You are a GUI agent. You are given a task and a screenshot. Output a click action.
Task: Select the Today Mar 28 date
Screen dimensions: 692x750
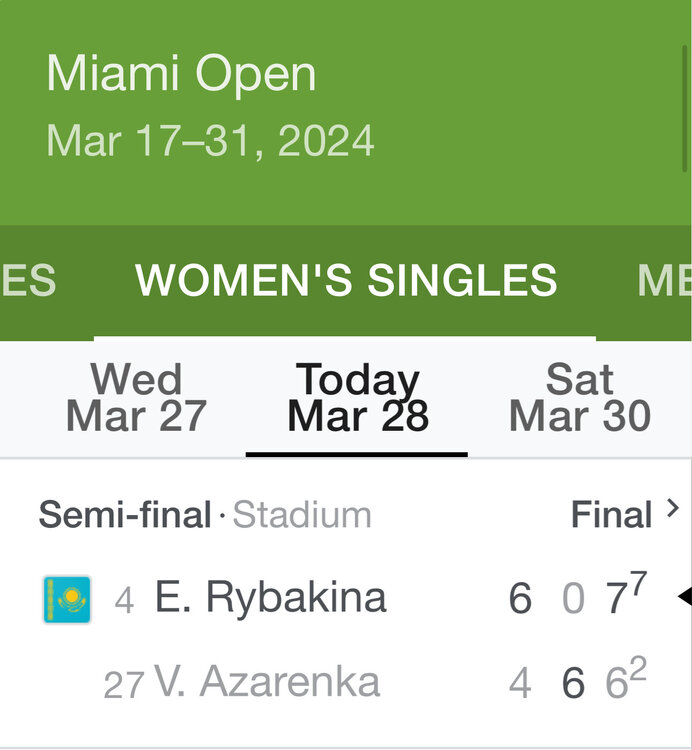click(x=357, y=398)
